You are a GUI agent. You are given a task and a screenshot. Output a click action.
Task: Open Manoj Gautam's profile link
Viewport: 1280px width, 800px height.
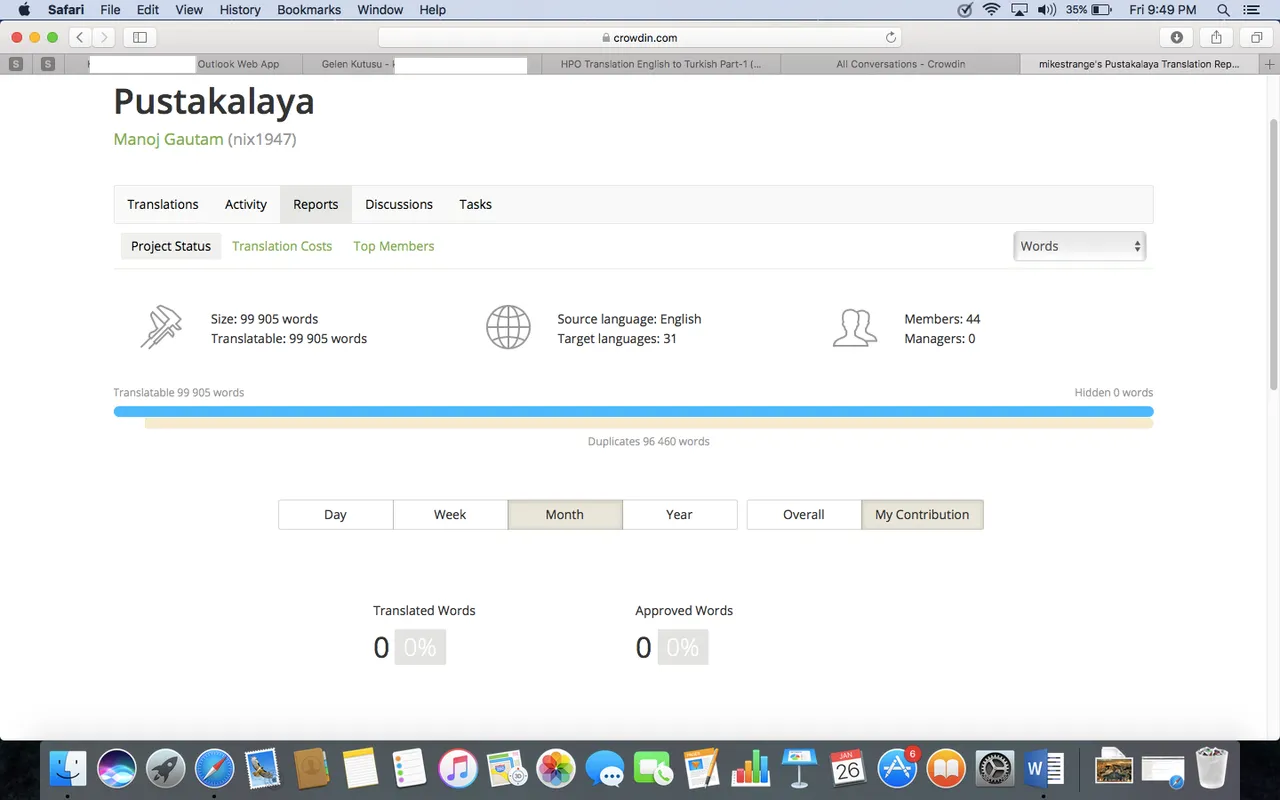pos(168,139)
